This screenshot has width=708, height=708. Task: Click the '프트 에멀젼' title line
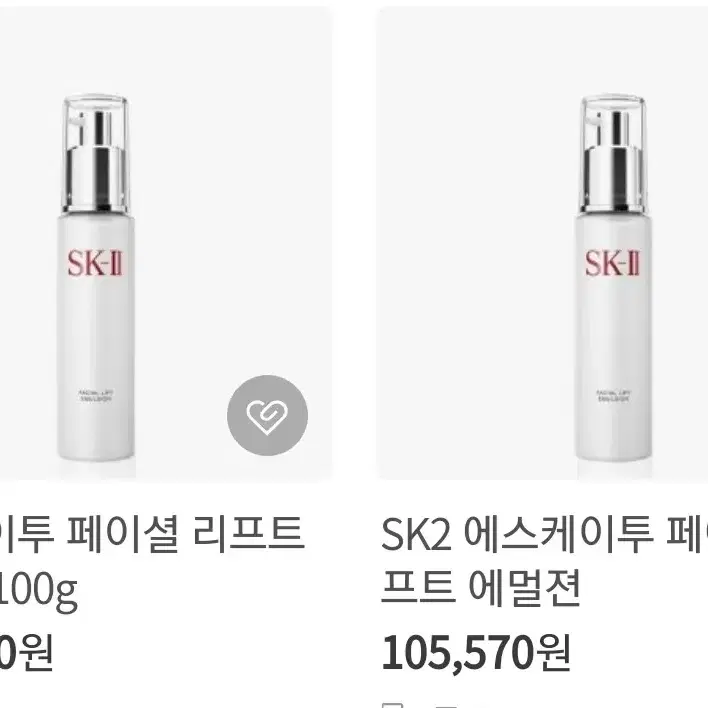click(x=480, y=587)
